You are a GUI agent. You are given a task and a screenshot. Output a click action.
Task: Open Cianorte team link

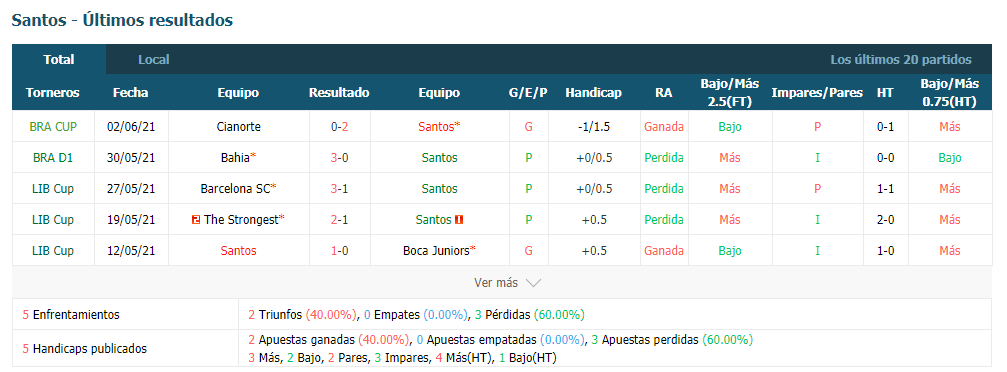[239, 127]
